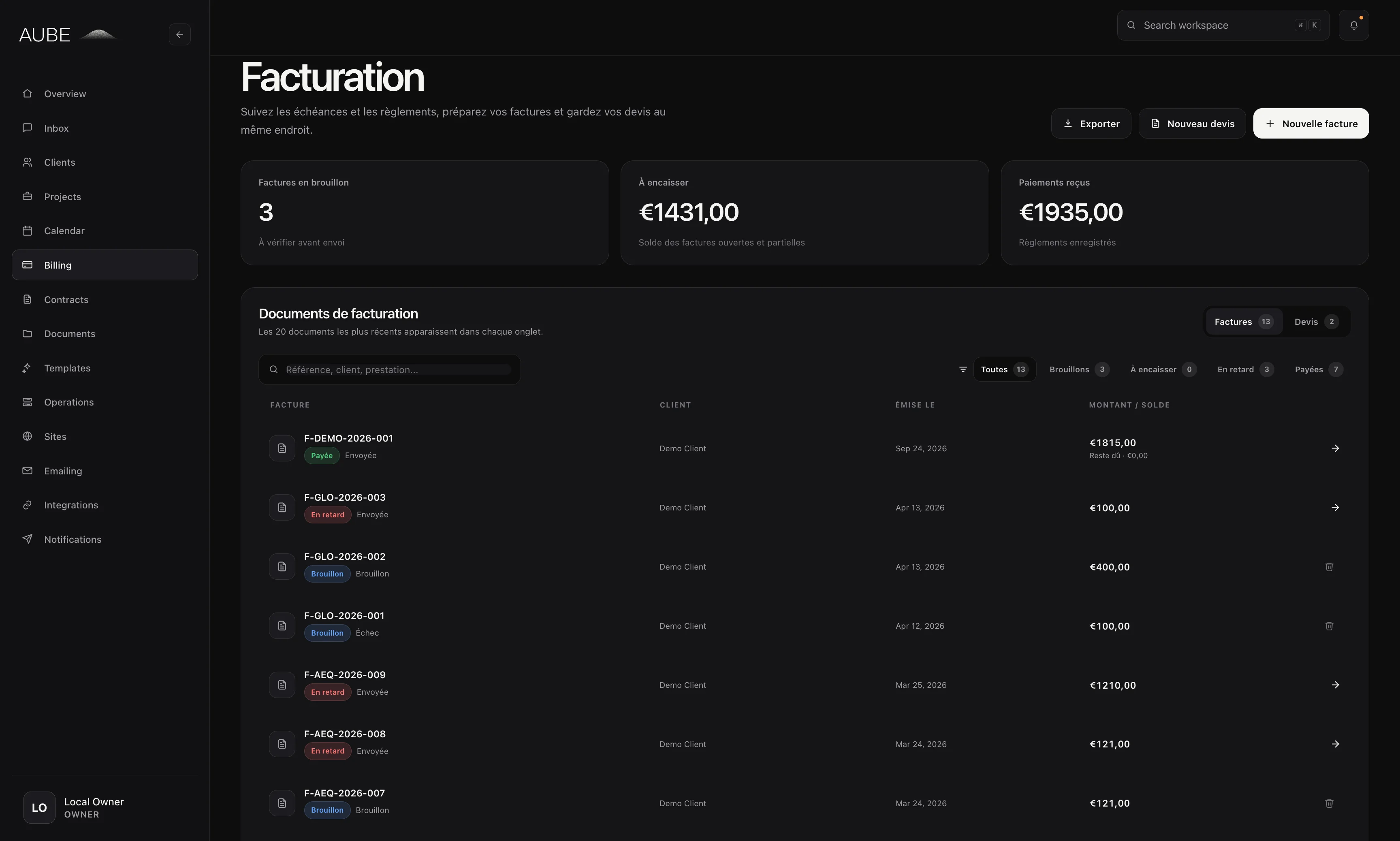Collapse the sidebar with the back arrow
This screenshot has height=841, width=1400.
tap(179, 34)
